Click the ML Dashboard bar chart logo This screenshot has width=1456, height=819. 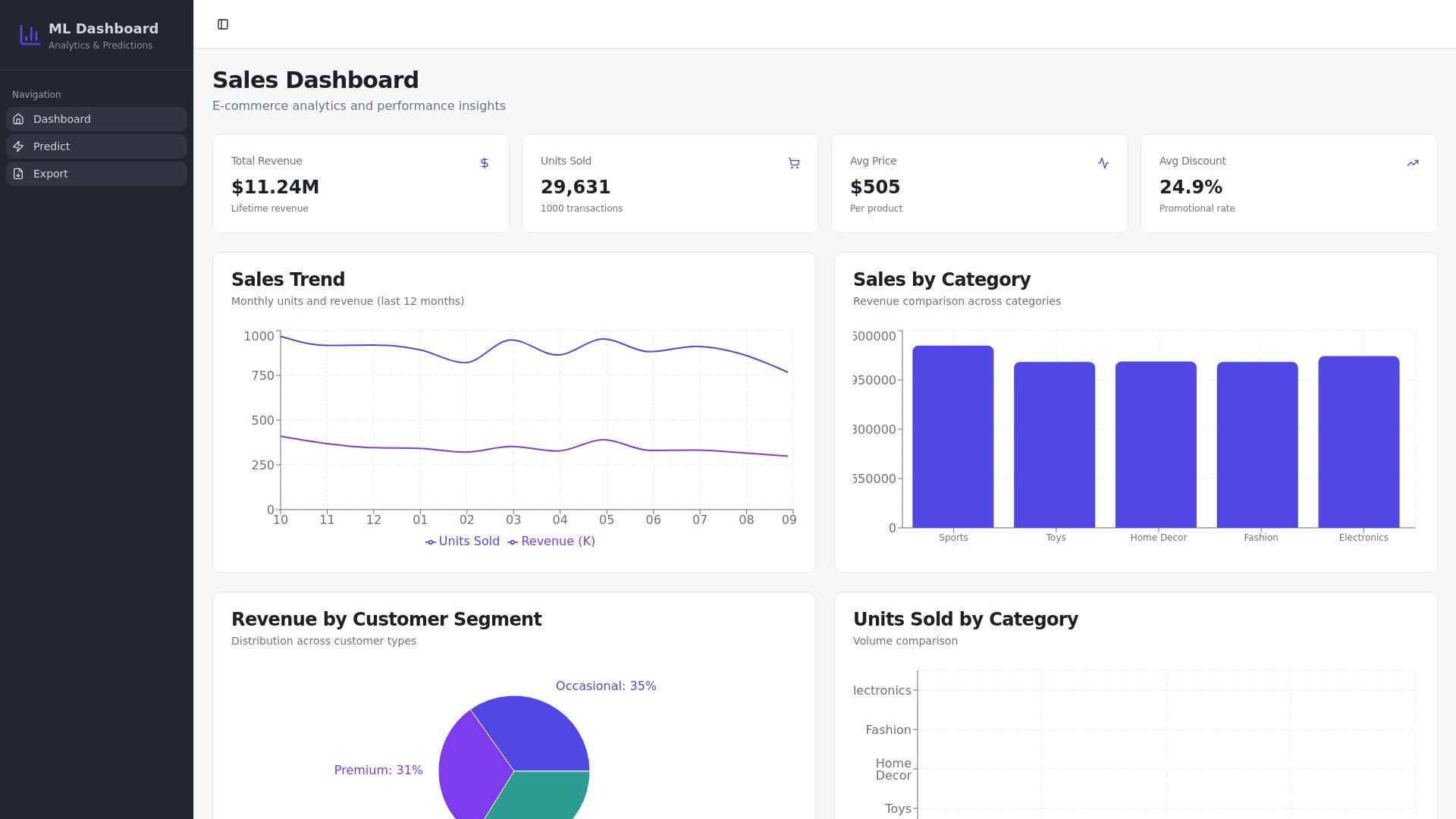[29, 35]
